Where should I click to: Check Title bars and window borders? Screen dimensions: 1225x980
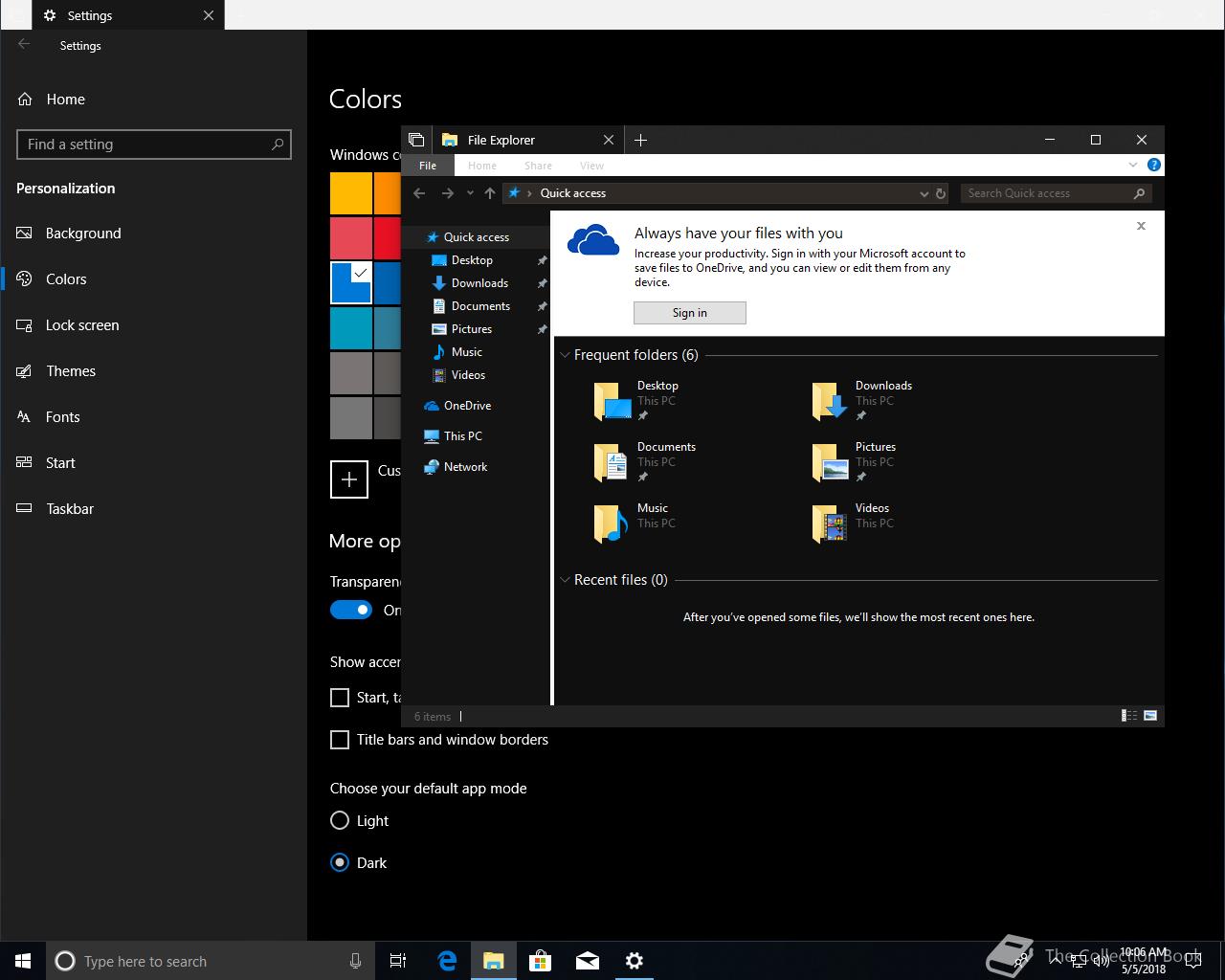340,740
